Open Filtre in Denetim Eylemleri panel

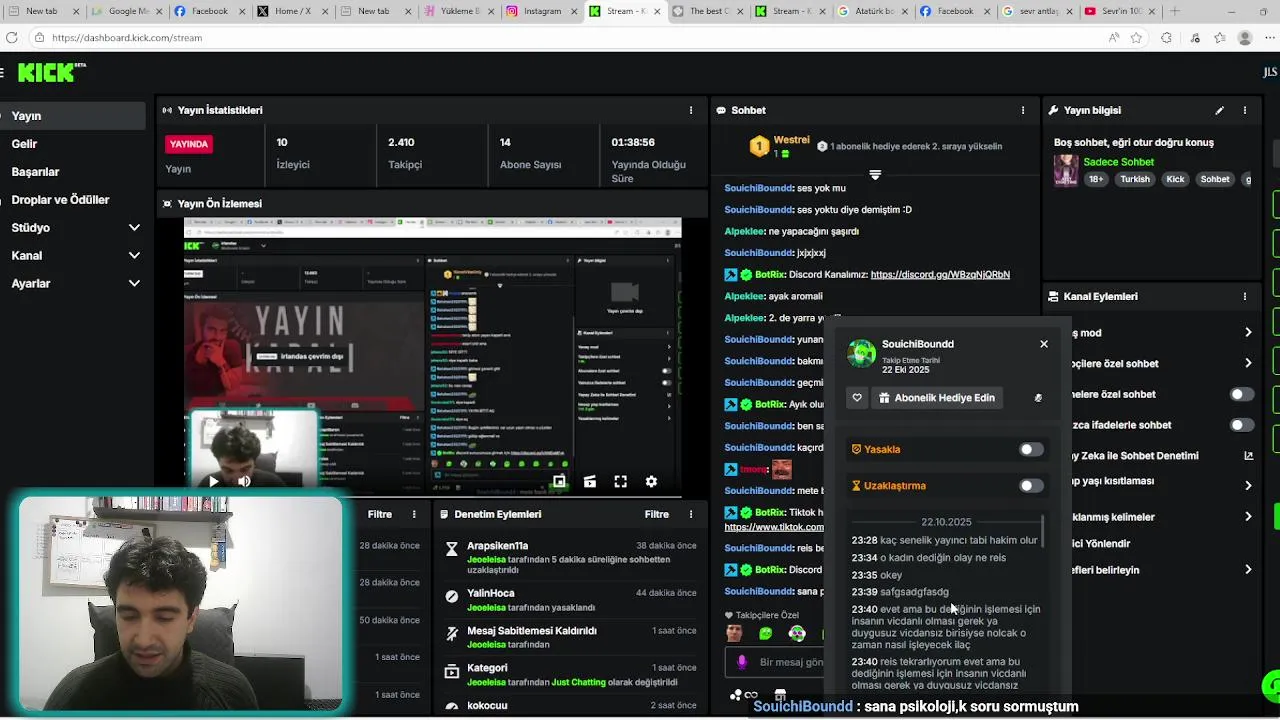(x=657, y=514)
